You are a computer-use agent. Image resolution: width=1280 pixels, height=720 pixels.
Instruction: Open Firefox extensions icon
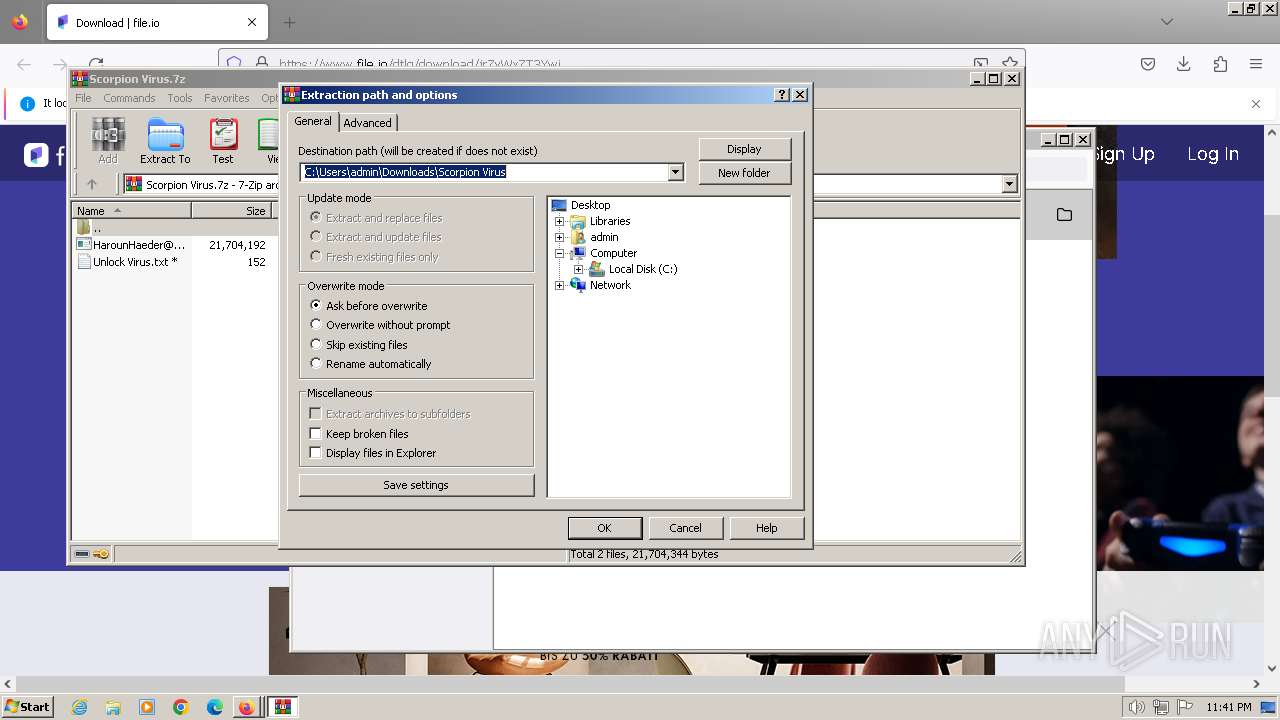(1220, 64)
